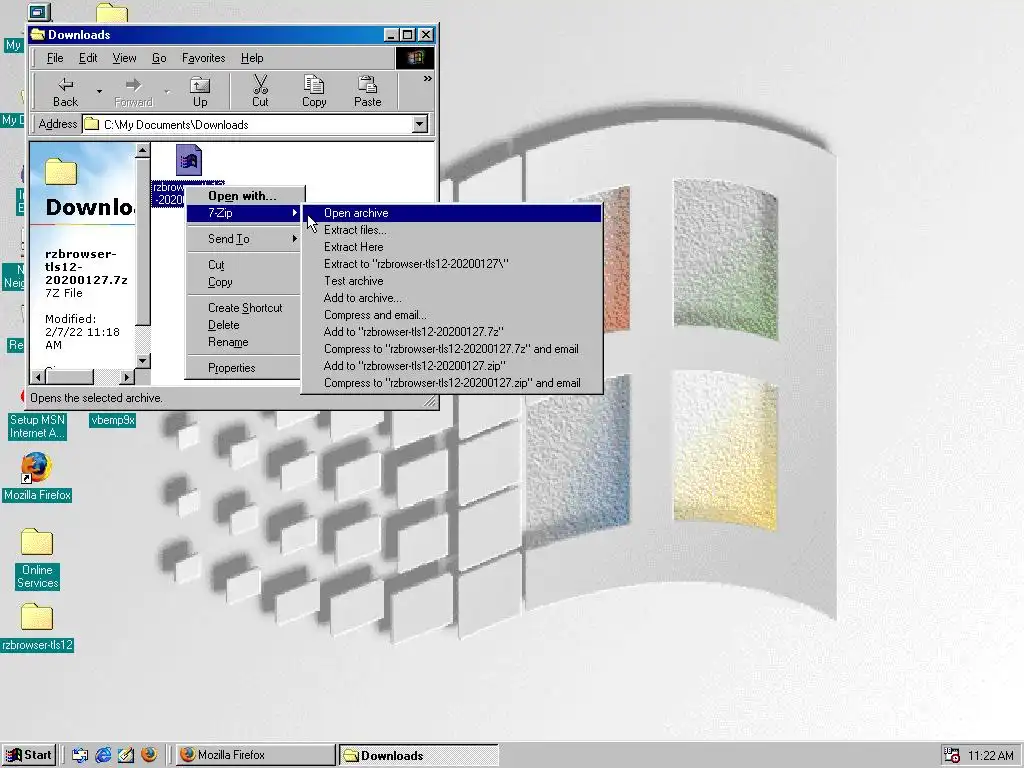This screenshot has width=1024, height=768.
Task: Click Test archive option
Action: pos(452,281)
